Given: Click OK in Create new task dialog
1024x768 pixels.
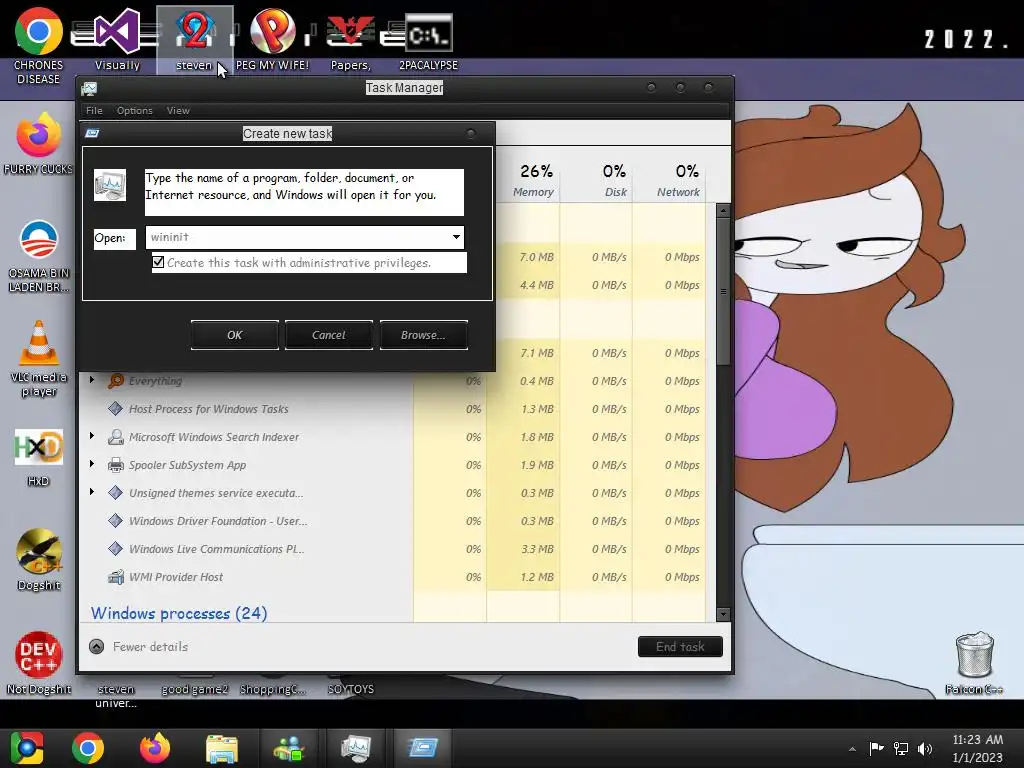Looking at the screenshot, I should coord(234,335).
